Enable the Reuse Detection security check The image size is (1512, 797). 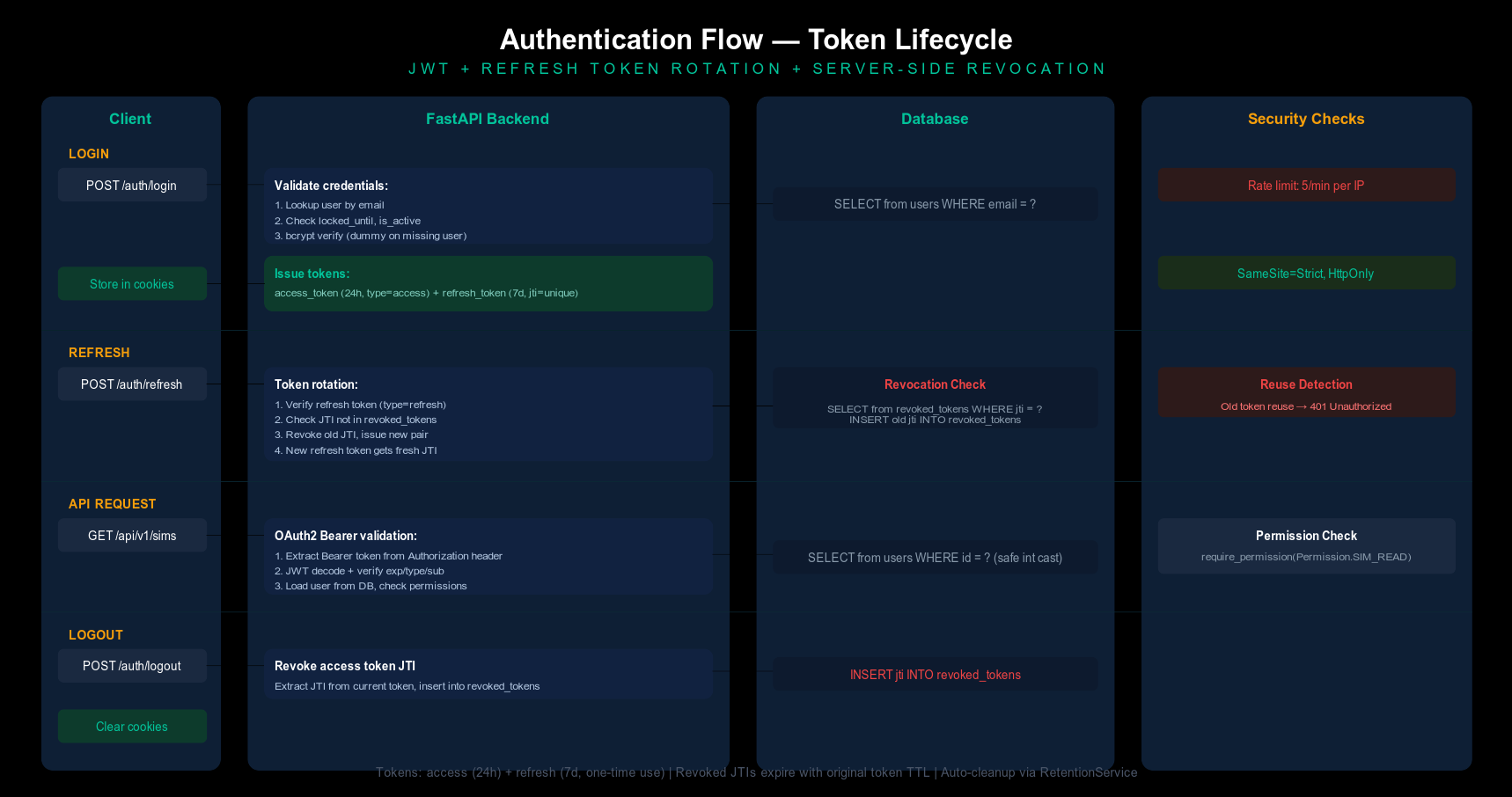[1306, 392]
